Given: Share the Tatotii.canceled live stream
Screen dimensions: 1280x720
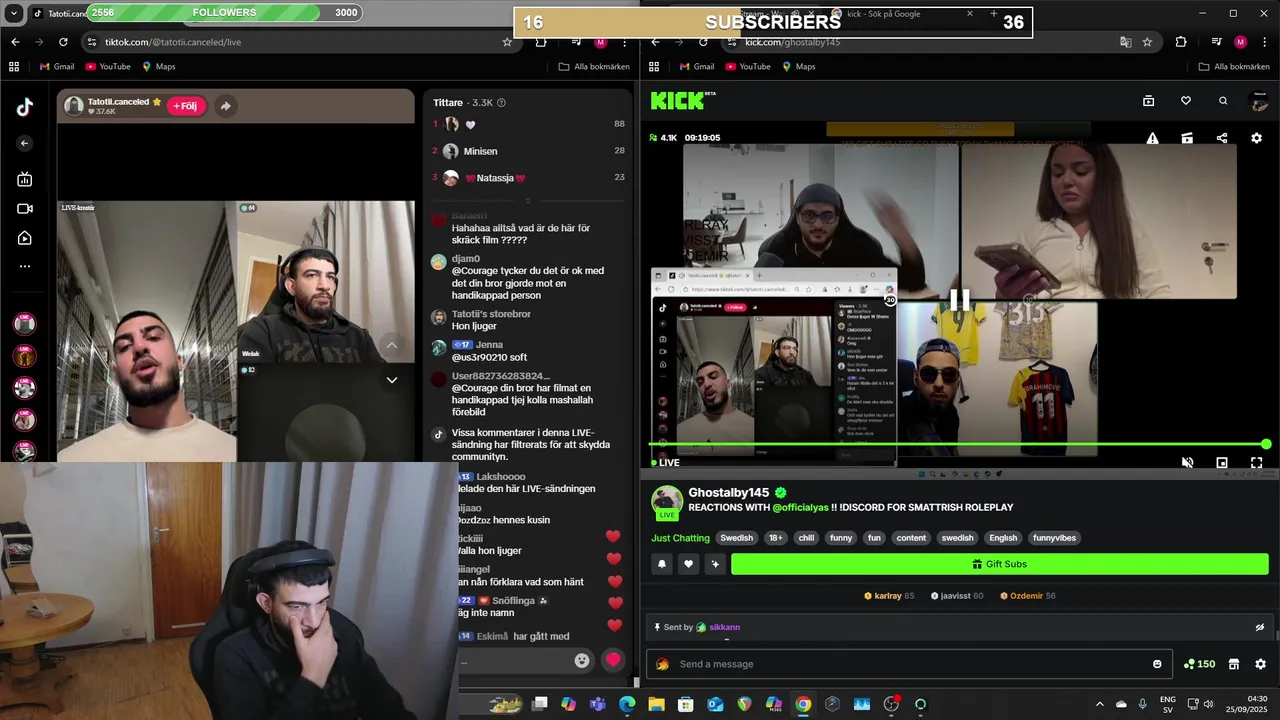Looking at the screenshot, I should (x=225, y=106).
